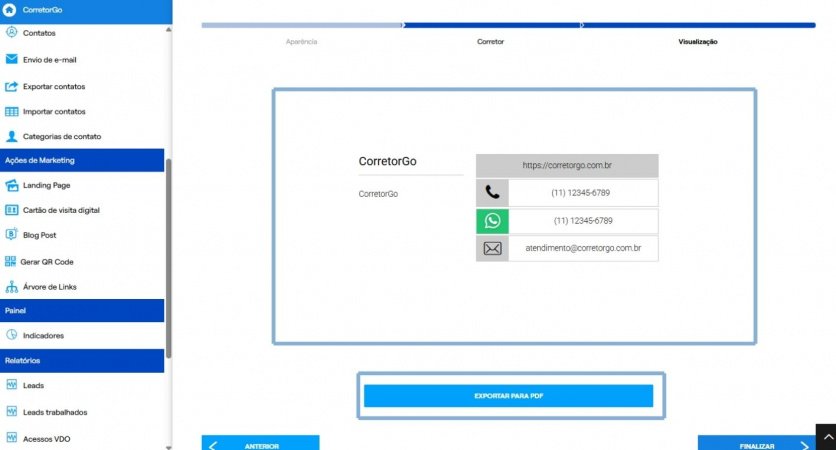Viewport: 836px width, 450px height.
Task: Click the mail envelope icon on card
Action: [492, 248]
